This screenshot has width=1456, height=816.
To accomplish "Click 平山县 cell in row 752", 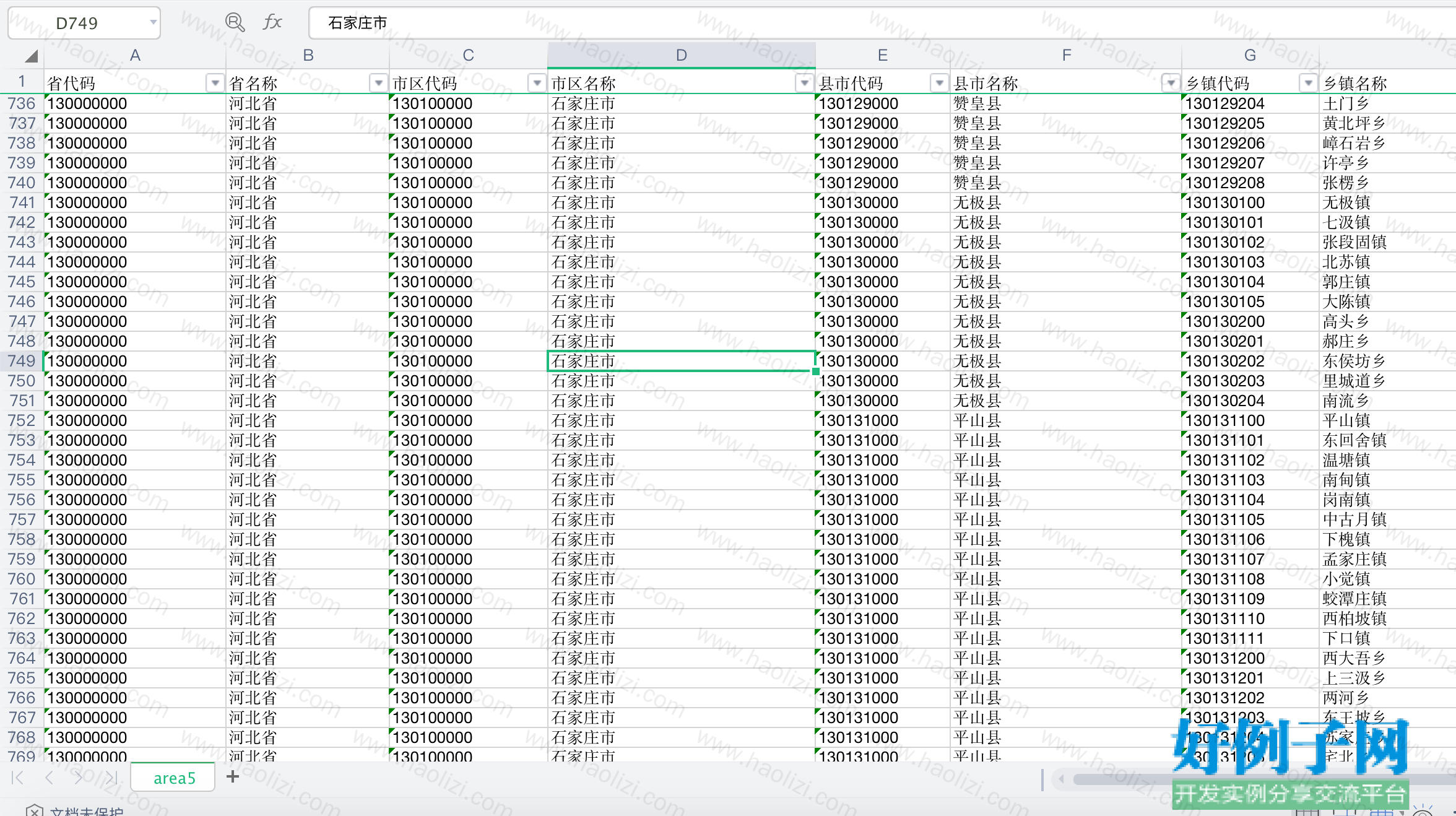I will [x=1066, y=420].
